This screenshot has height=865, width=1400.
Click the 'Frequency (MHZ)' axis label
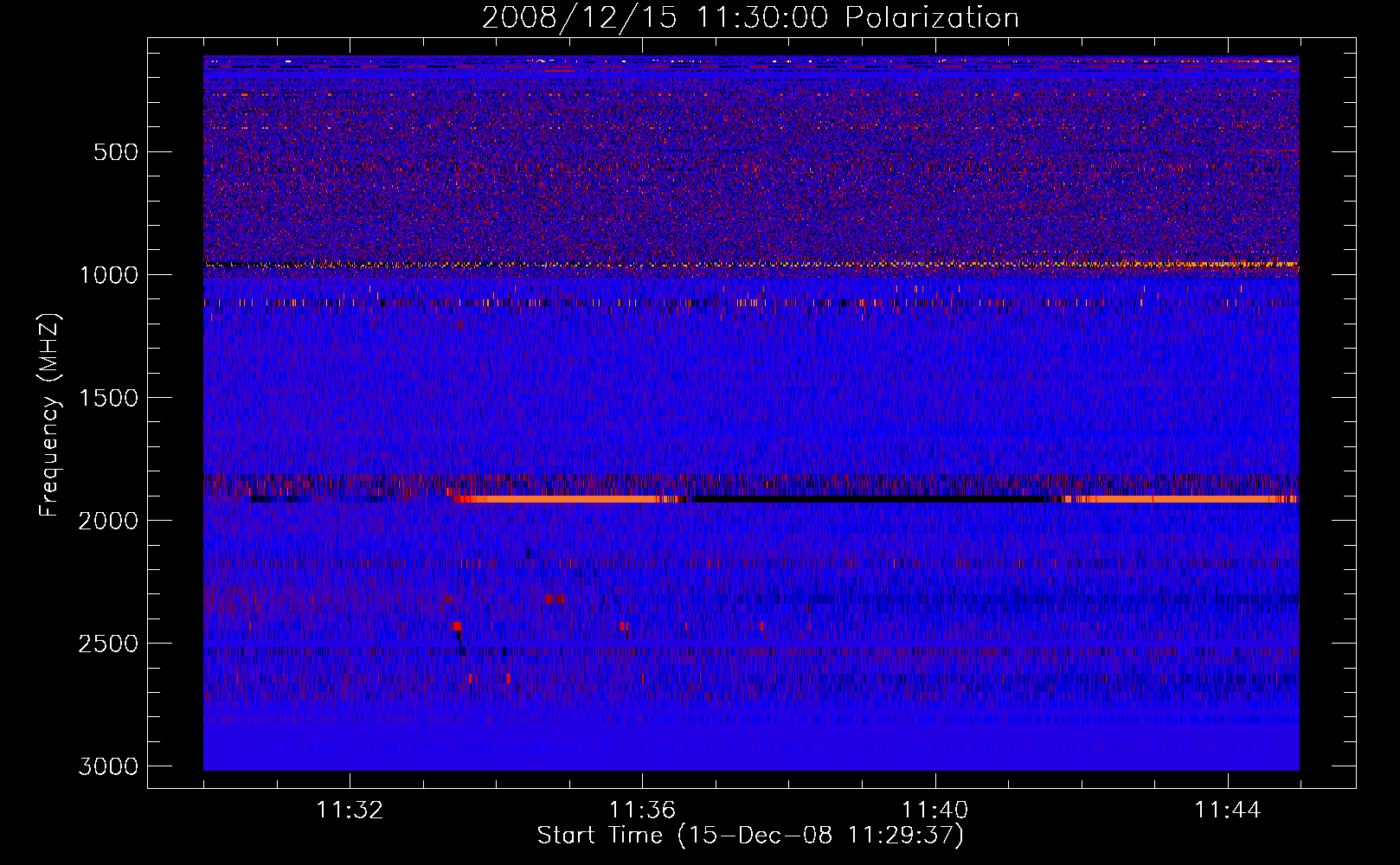pos(49,415)
